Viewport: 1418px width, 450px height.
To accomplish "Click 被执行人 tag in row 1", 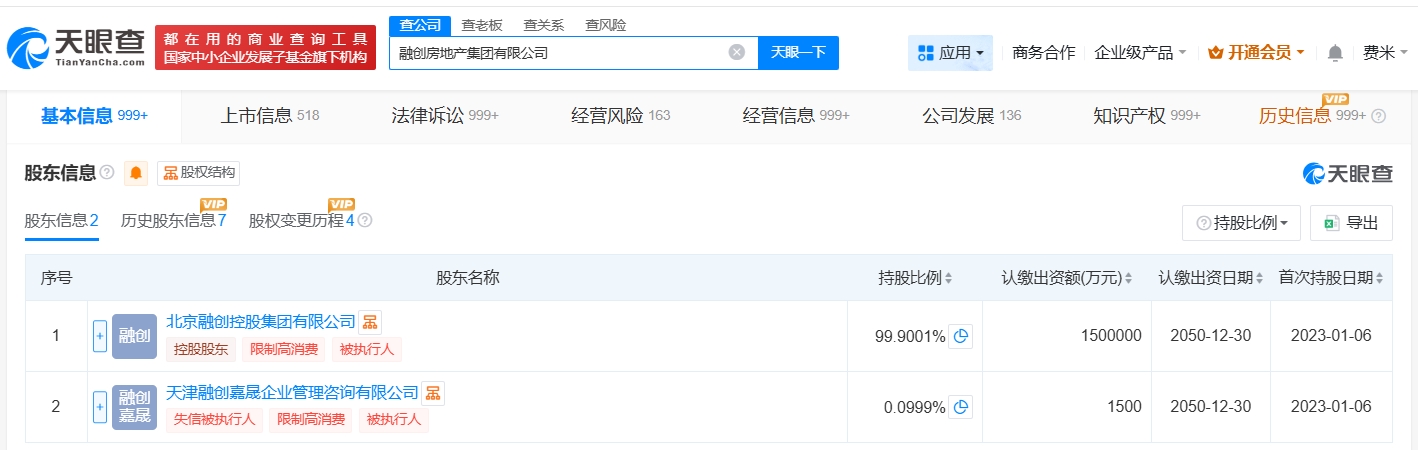I will tap(367, 349).
